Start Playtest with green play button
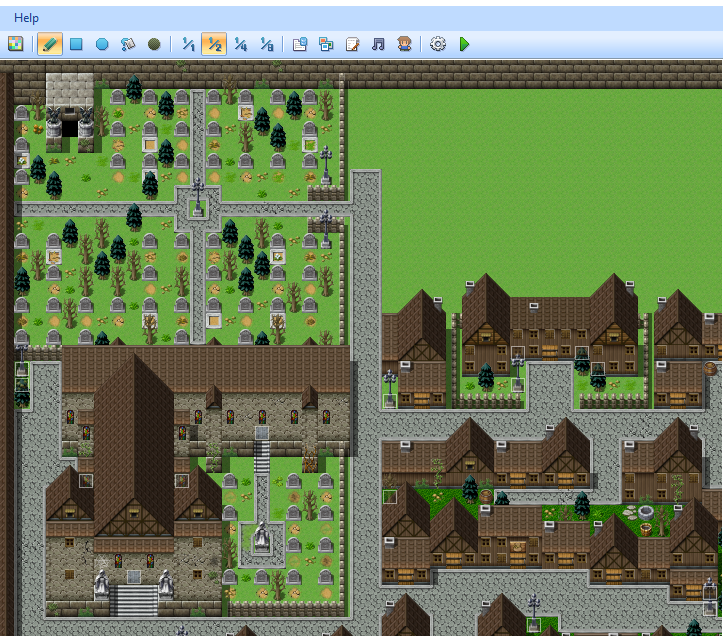The height and width of the screenshot is (636, 723). click(x=464, y=44)
